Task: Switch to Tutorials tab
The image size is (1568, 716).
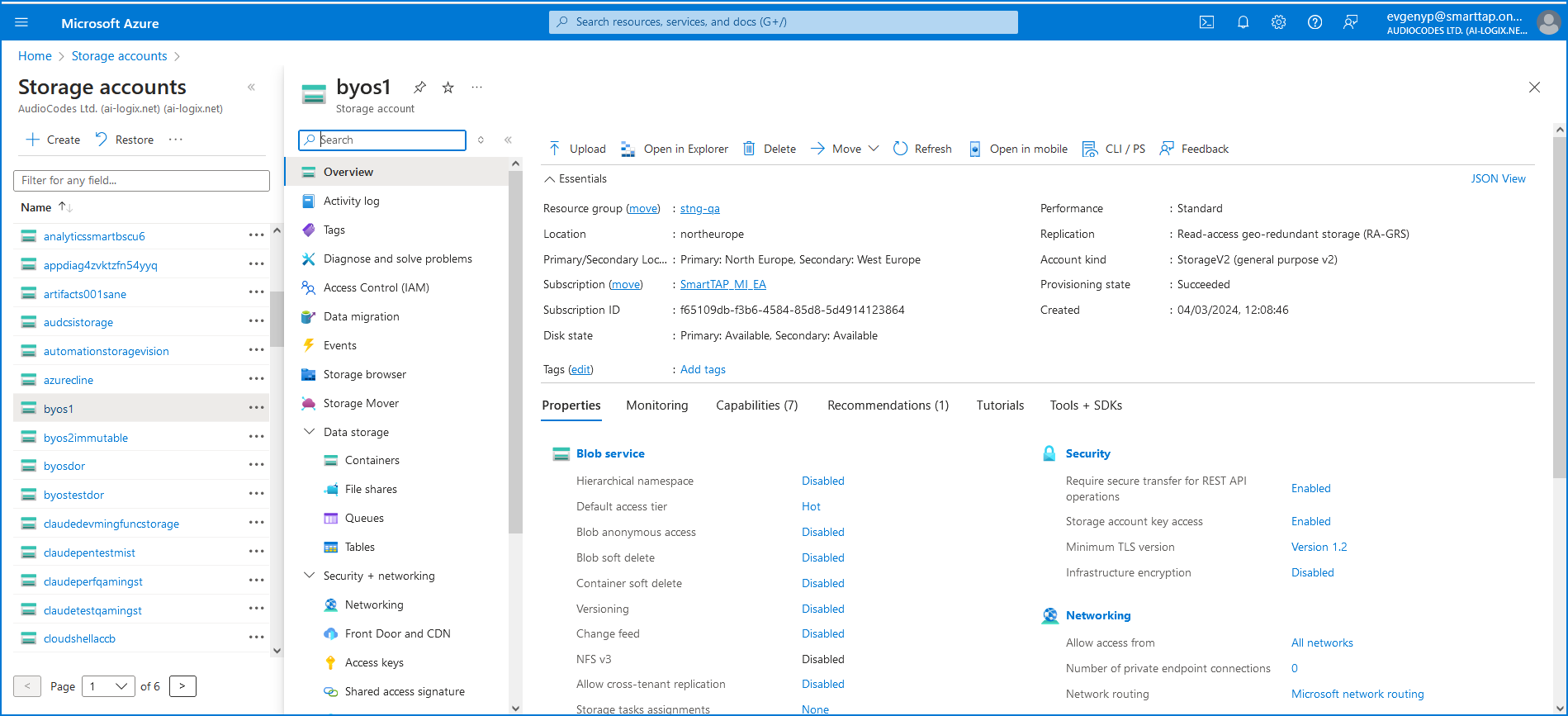Action: 1000,405
